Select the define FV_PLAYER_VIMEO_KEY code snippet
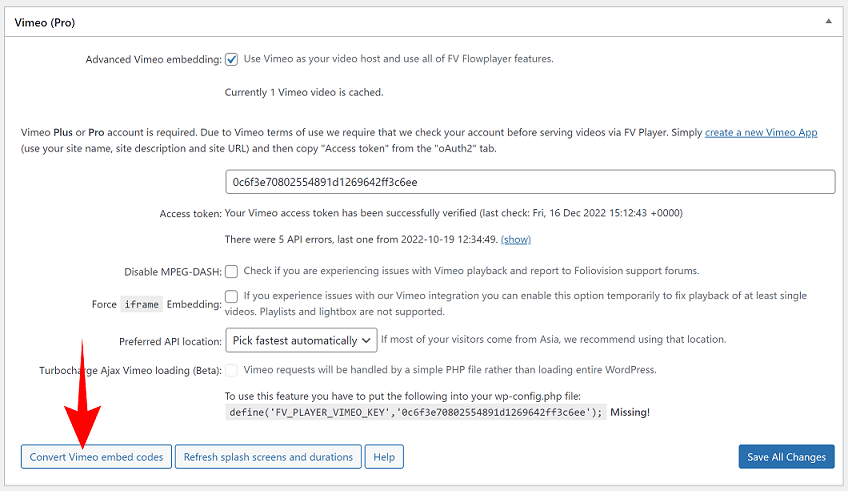This screenshot has width=848, height=491. coord(415,413)
